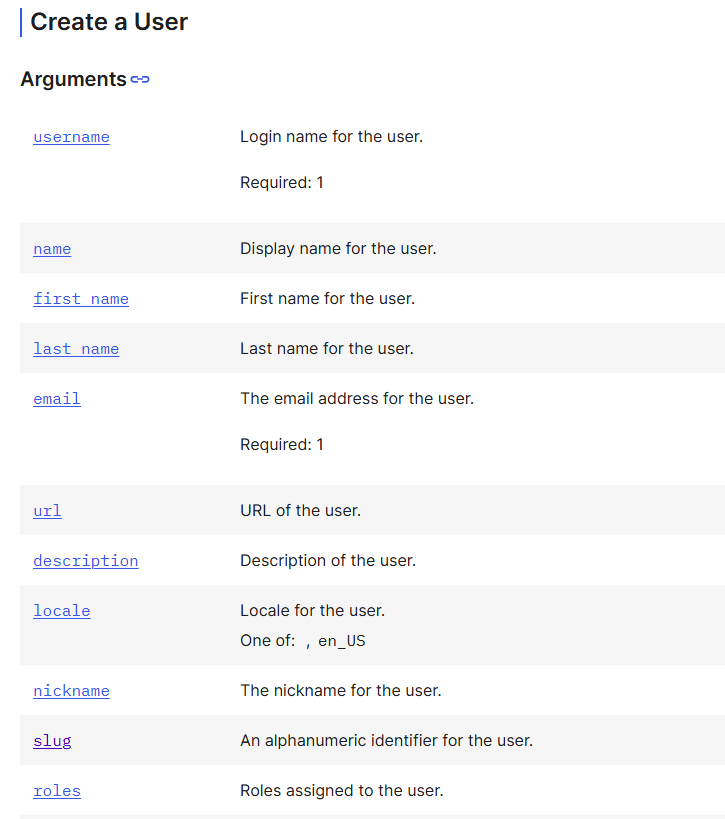Follow the visited slug argument link
Viewport: 725px width, 819px height.
point(52,741)
